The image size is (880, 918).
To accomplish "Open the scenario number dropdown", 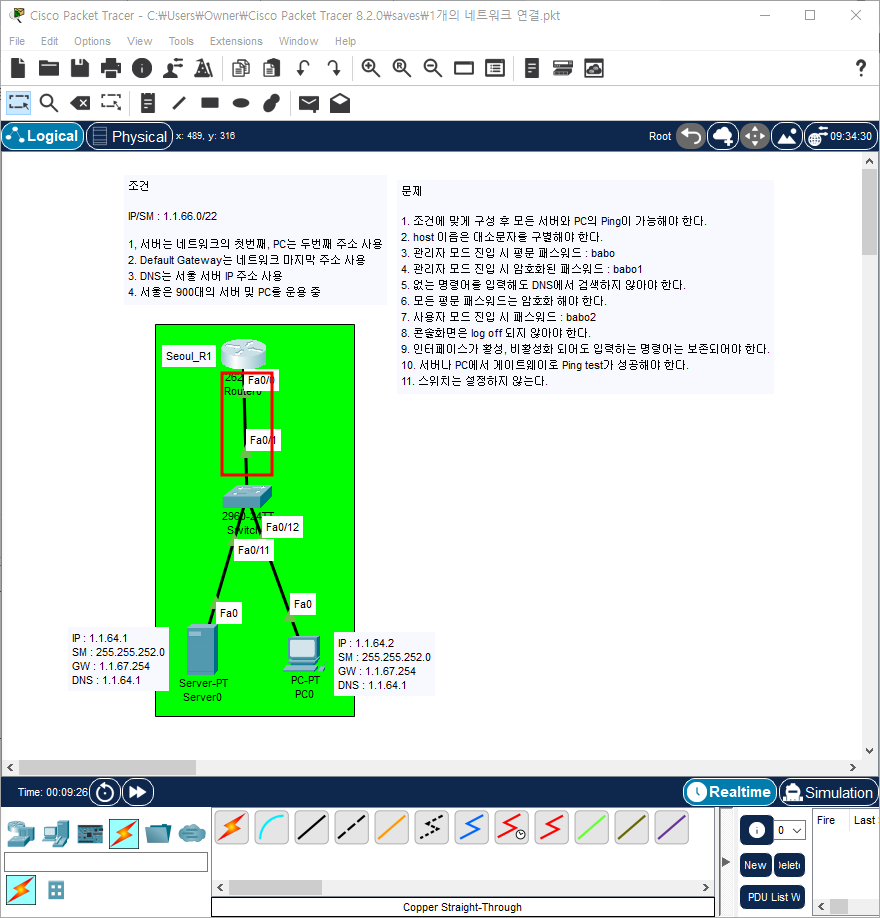I will point(790,830).
